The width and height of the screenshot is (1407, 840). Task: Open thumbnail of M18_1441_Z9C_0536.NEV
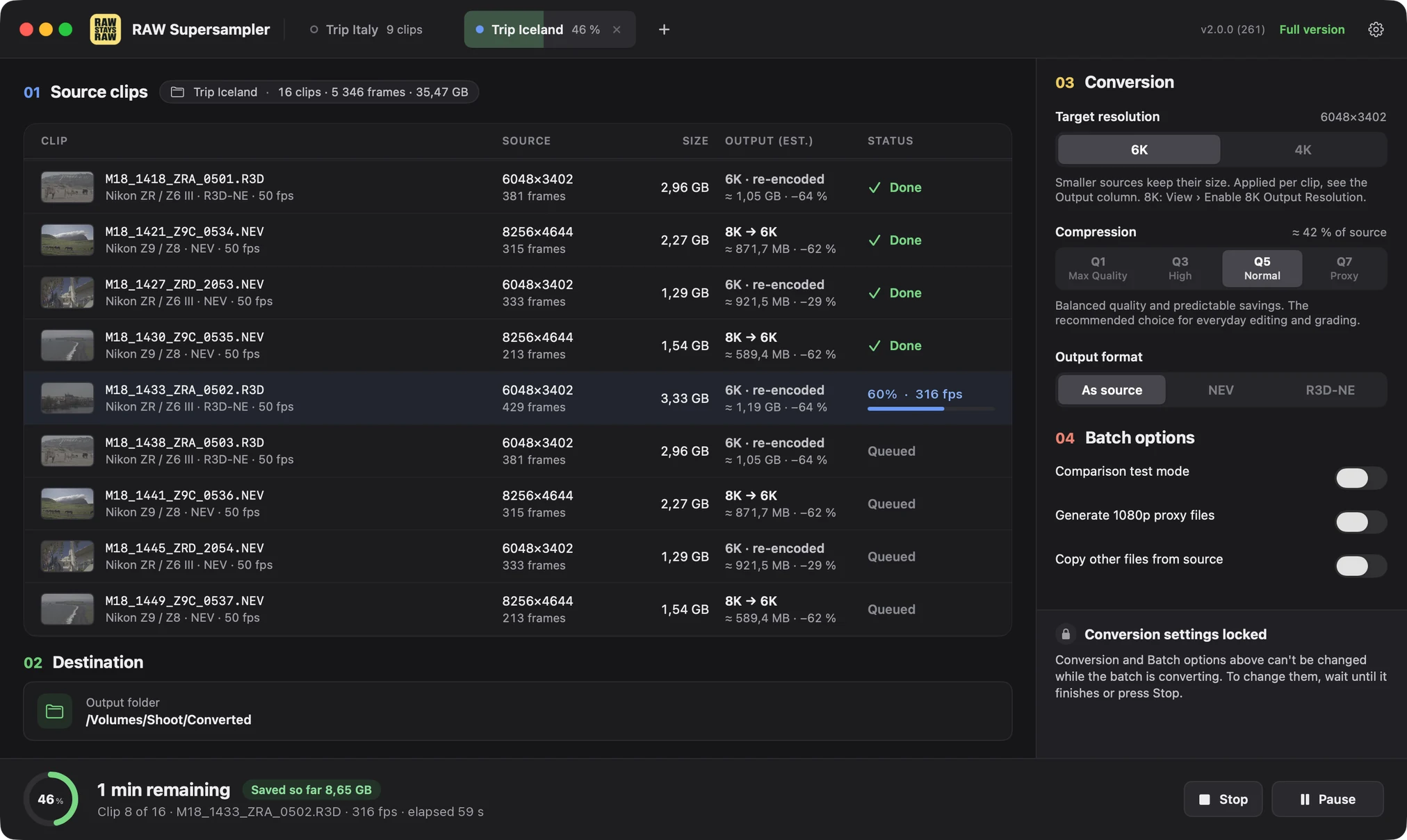[67, 504]
